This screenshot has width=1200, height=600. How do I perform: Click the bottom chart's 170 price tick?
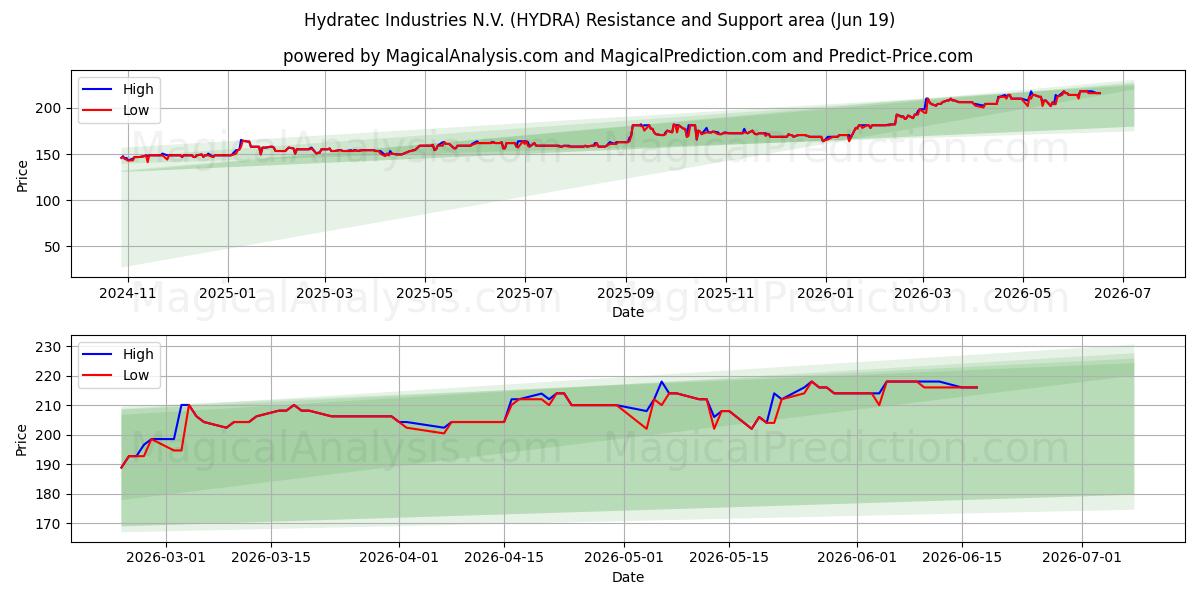click(x=50, y=524)
